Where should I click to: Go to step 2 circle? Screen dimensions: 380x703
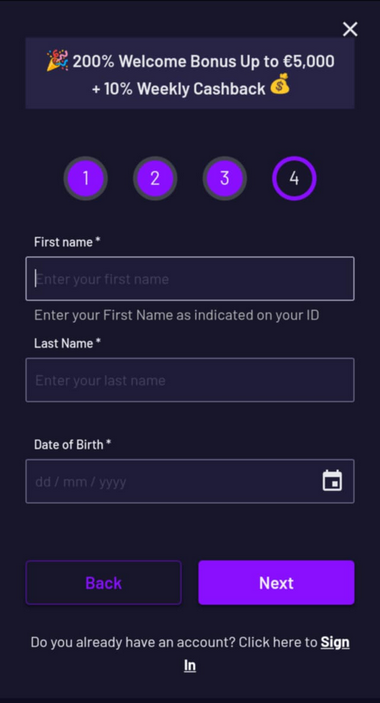click(155, 178)
